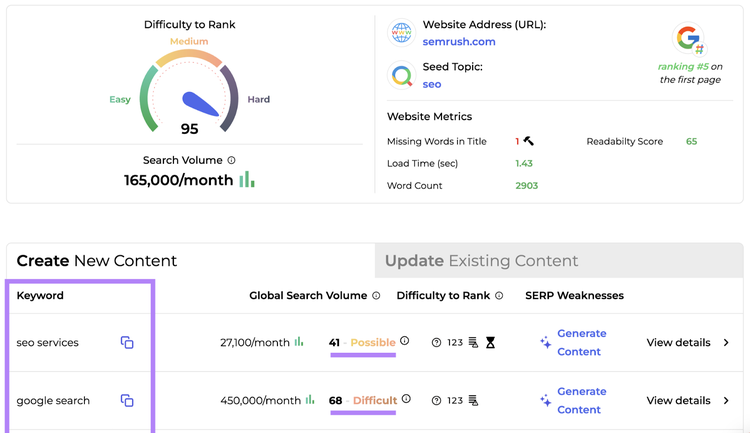Click the difficulty gauge needle dial
This screenshot has height=433, width=750.
200,104
